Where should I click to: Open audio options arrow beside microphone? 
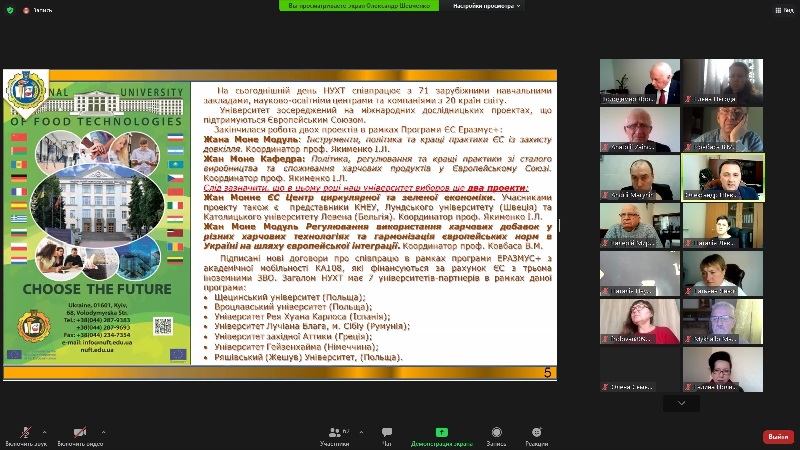(x=44, y=432)
